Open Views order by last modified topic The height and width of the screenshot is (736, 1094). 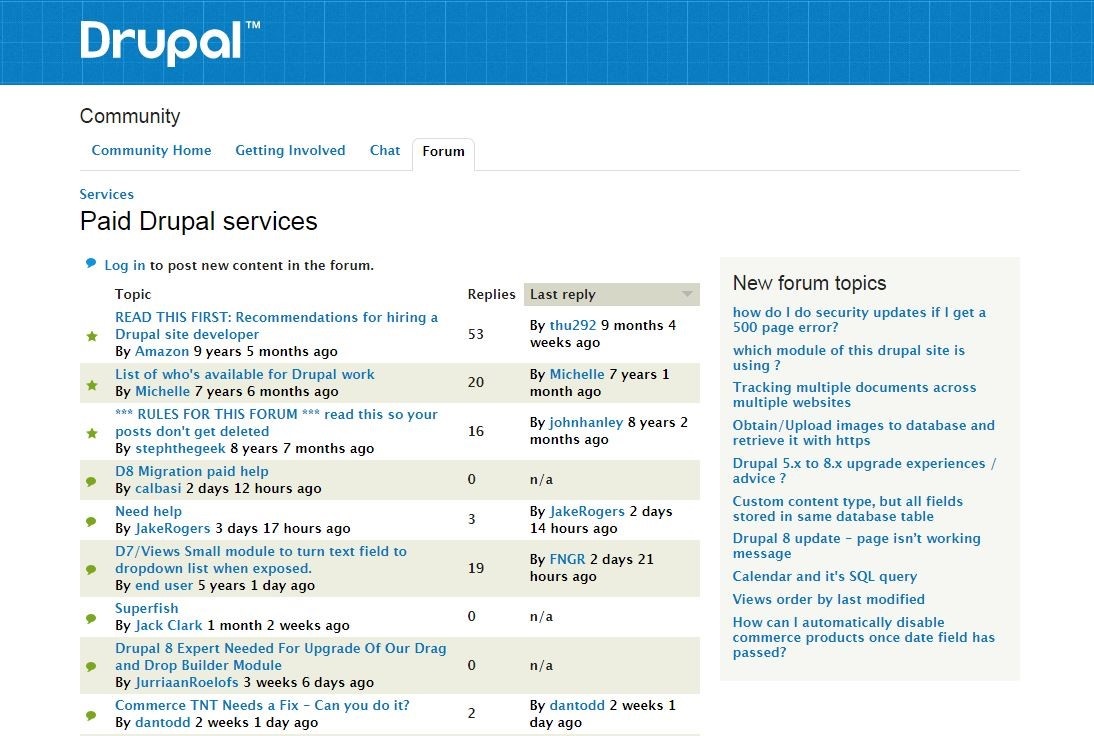(829, 599)
